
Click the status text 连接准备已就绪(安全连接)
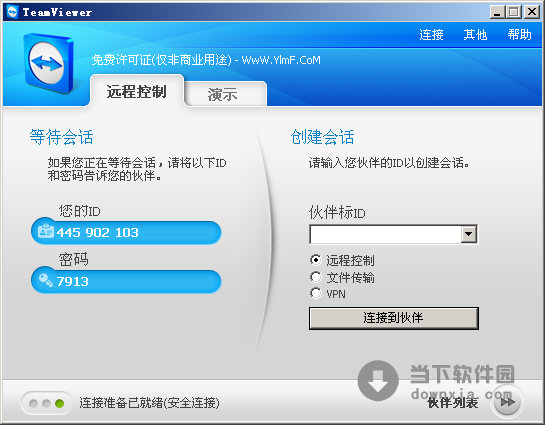(x=149, y=403)
